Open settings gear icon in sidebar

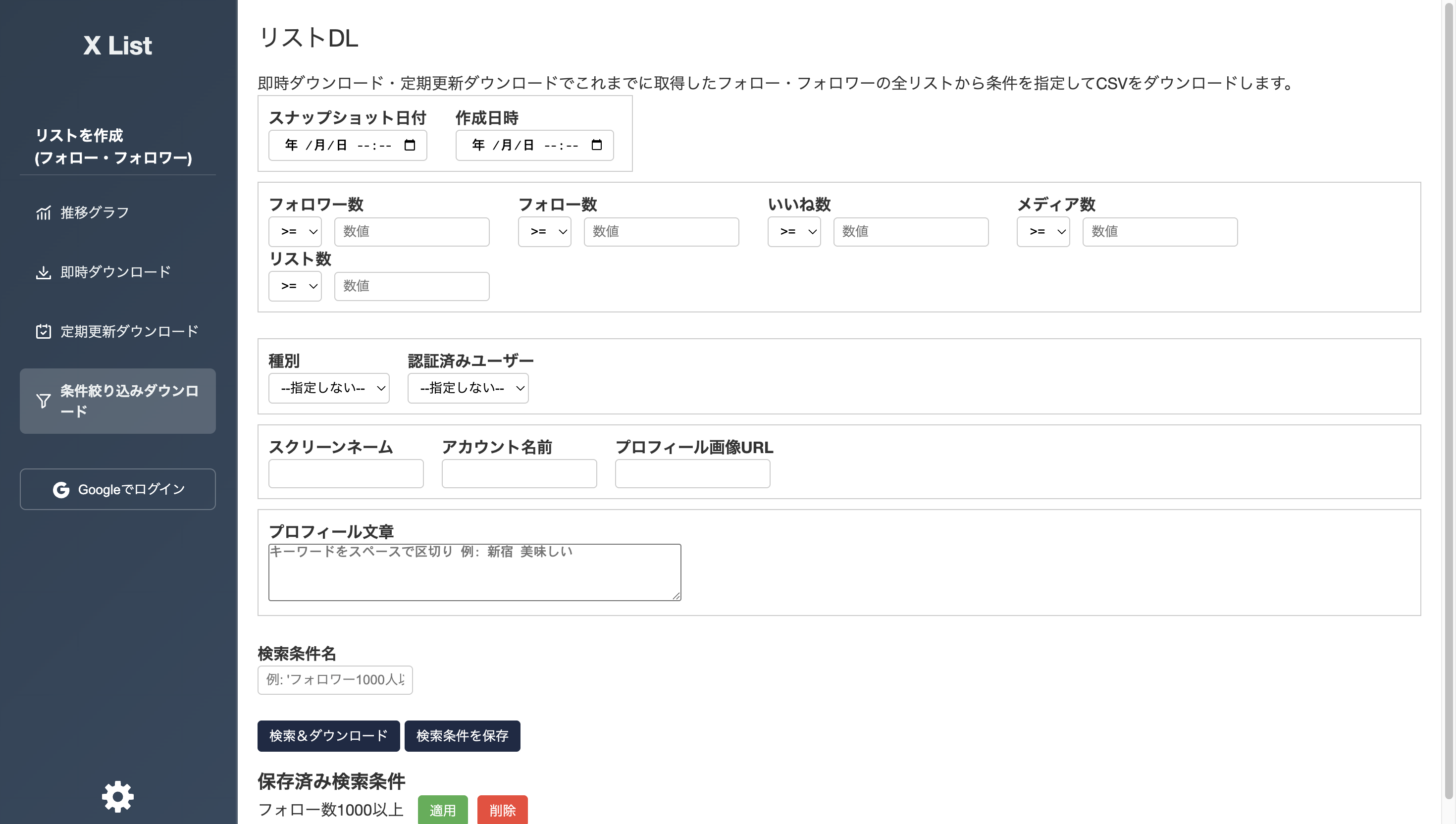coord(117,796)
